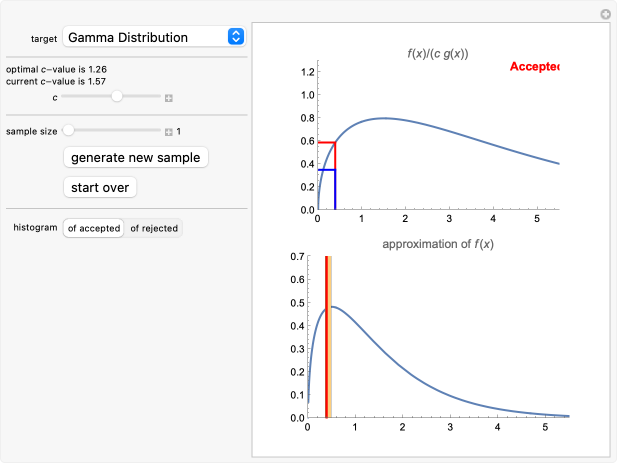Screen dimensions: 617x464
Task: Click the blue horizontal line in upper plot
Action: [x=326, y=170]
